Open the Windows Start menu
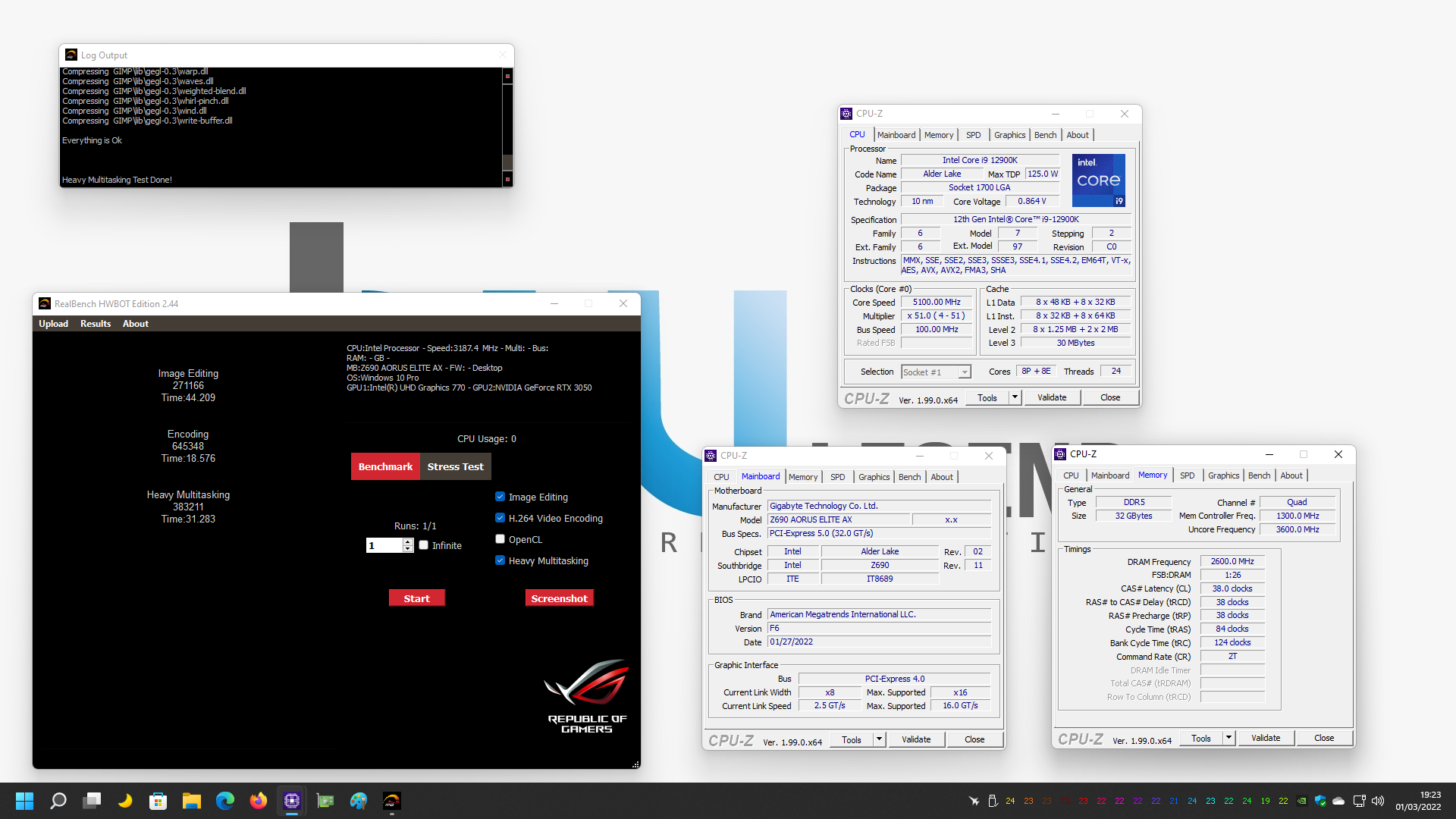 pos(24,801)
